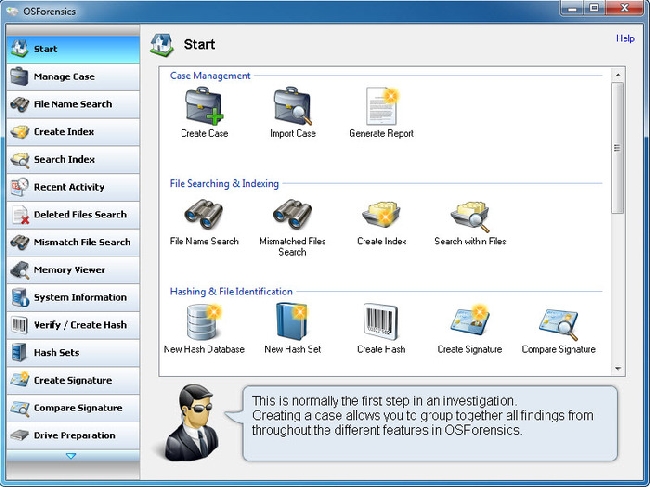Open Memory Viewer from the sidebar
The image size is (650, 487).
pyautogui.click(x=70, y=270)
